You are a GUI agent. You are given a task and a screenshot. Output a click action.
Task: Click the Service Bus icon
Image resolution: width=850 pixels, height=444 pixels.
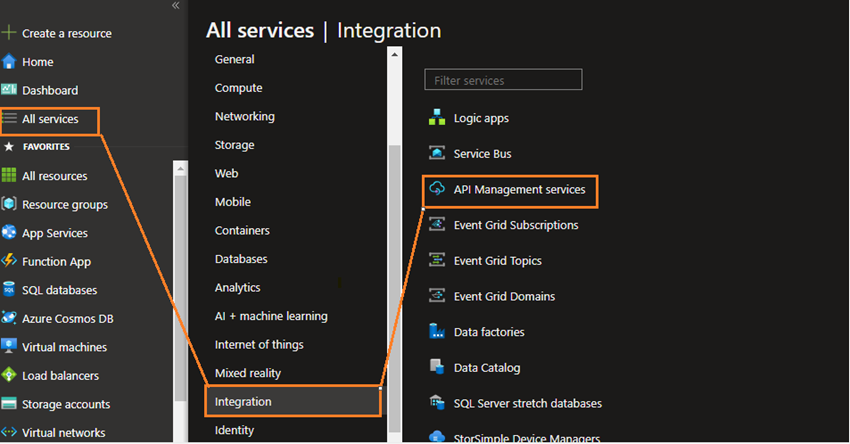437,153
